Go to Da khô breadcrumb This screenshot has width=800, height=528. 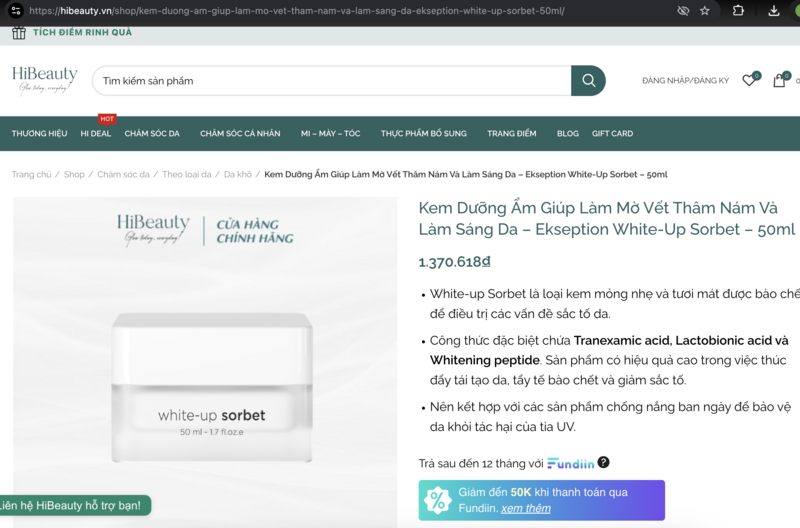238,174
